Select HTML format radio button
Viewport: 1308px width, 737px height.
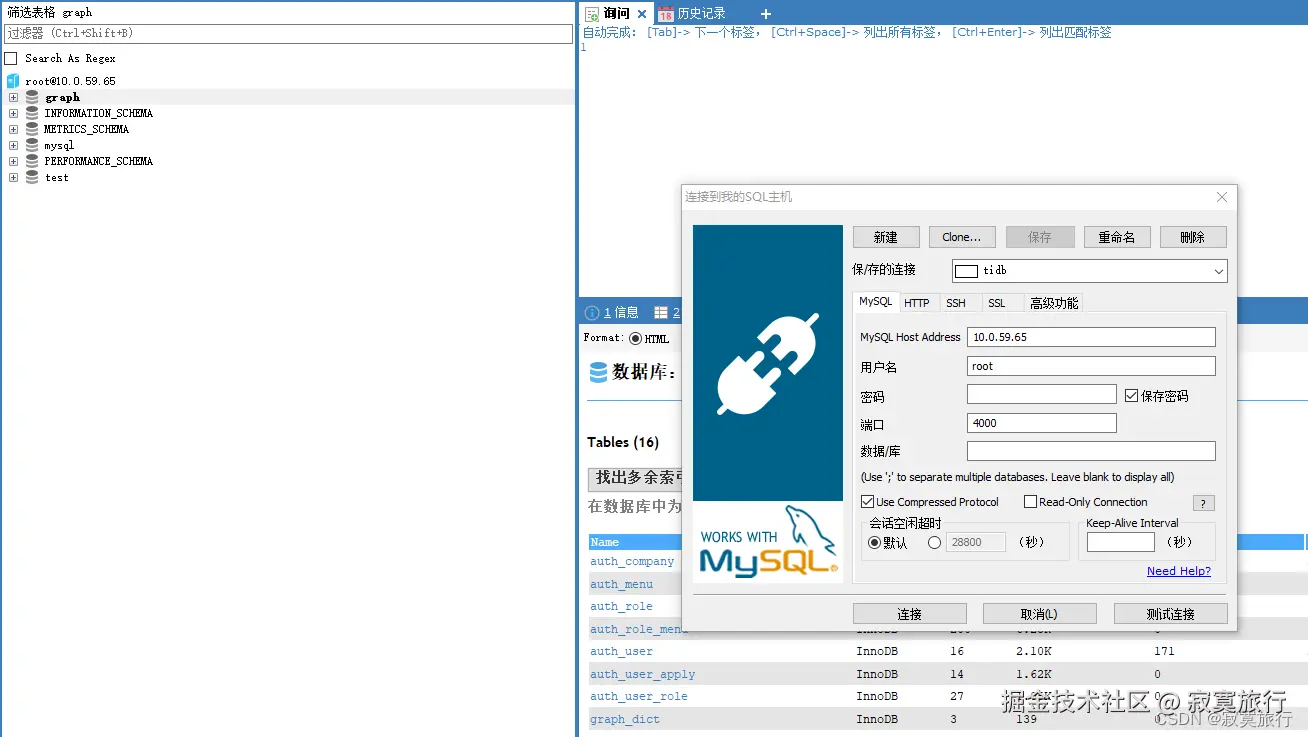(x=636, y=339)
